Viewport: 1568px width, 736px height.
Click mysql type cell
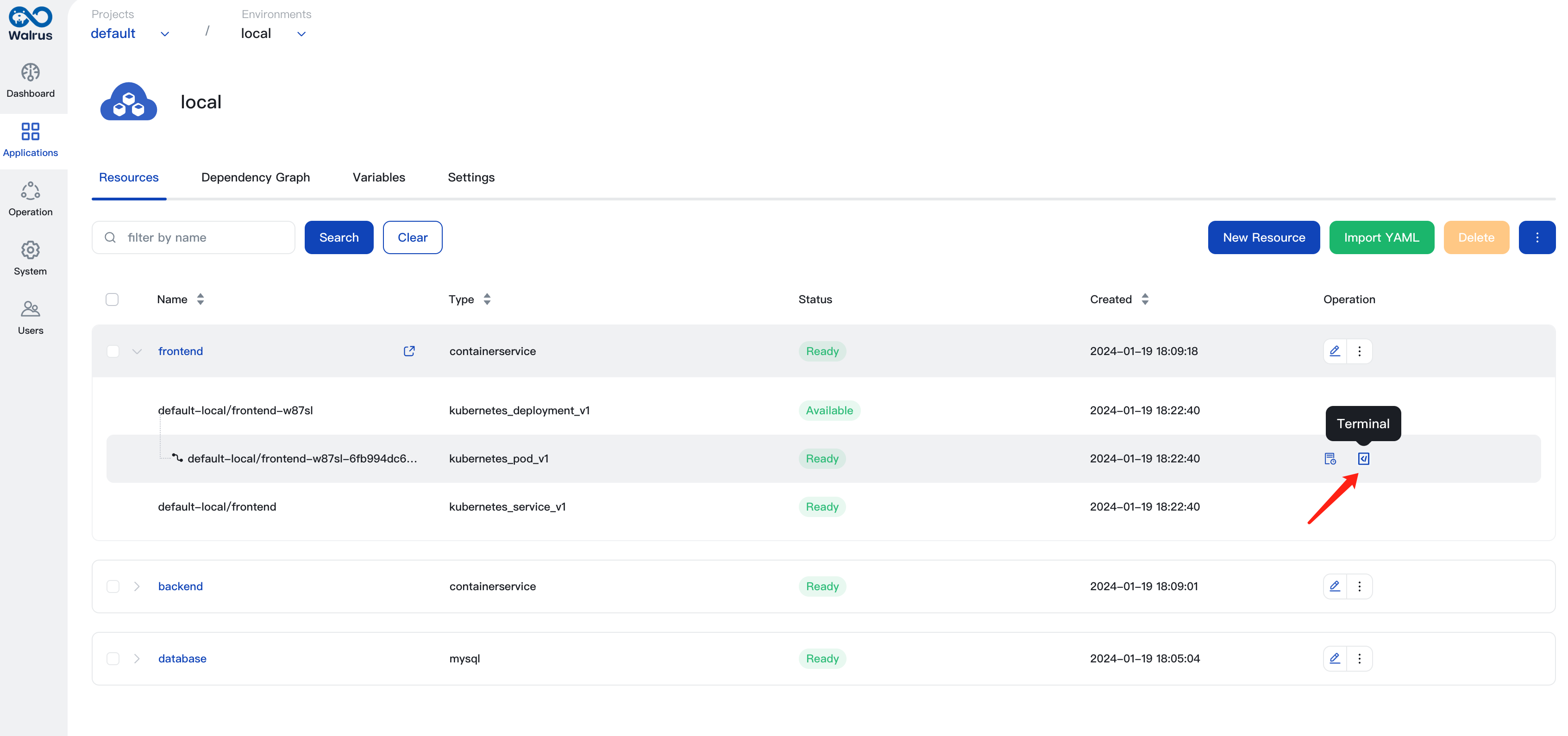click(x=464, y=659)
